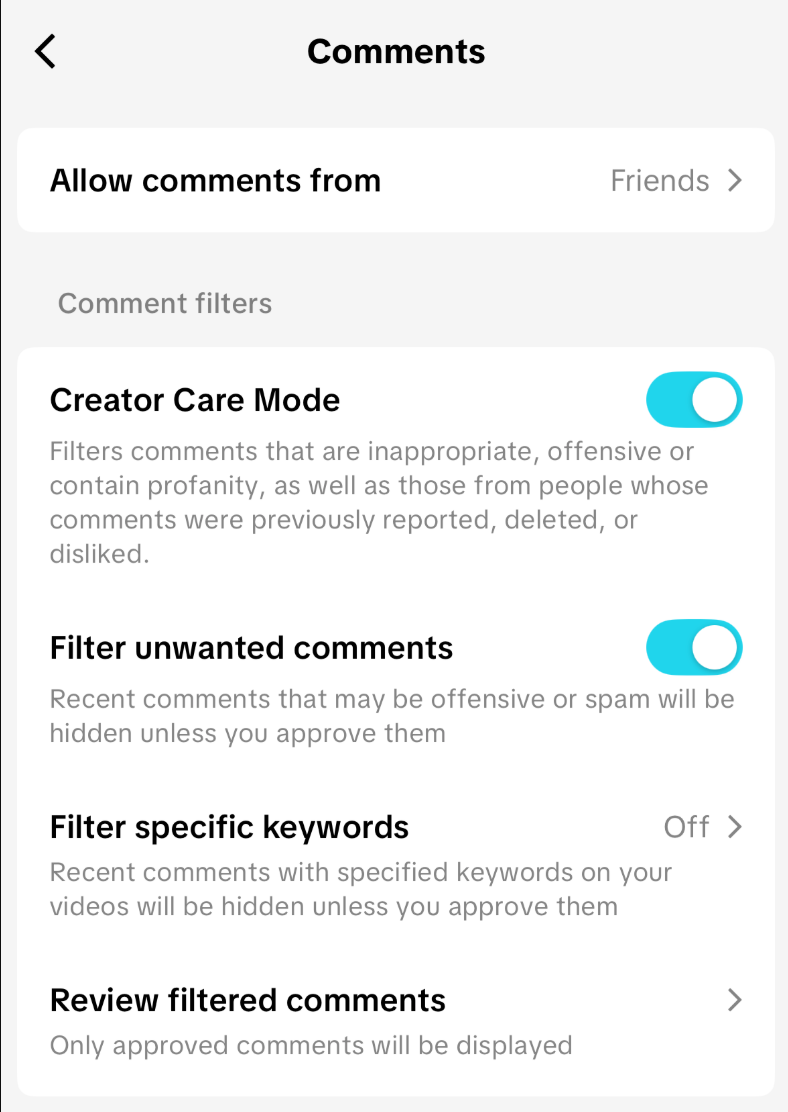This screenshot has height=1112, width=788.
Task: Open the Review filtered comments arrow
Action: click(735, 1000)
